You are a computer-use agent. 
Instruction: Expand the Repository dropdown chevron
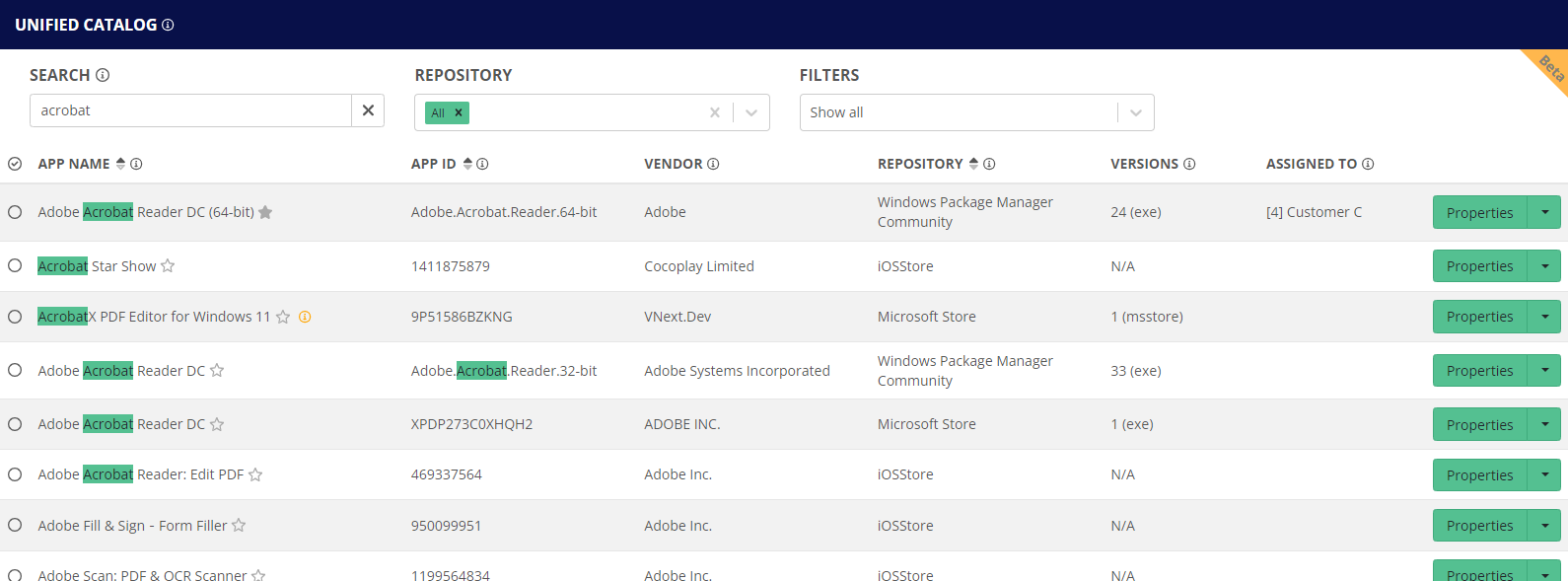[x=751, y=112]
